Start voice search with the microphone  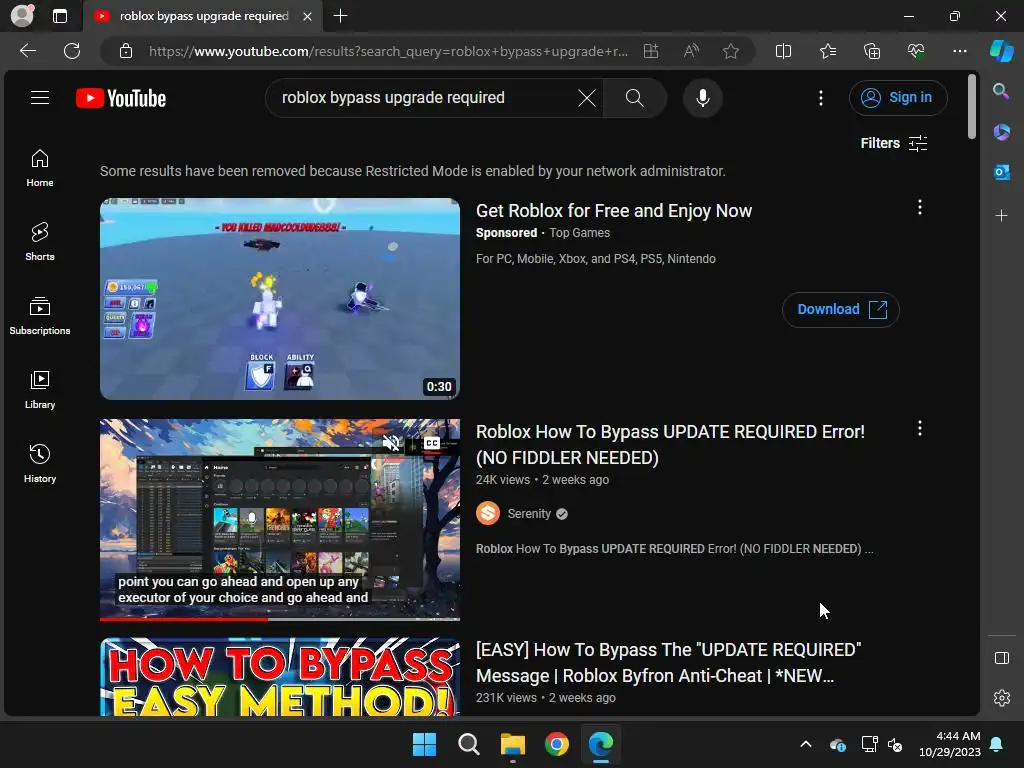[703, 98]
